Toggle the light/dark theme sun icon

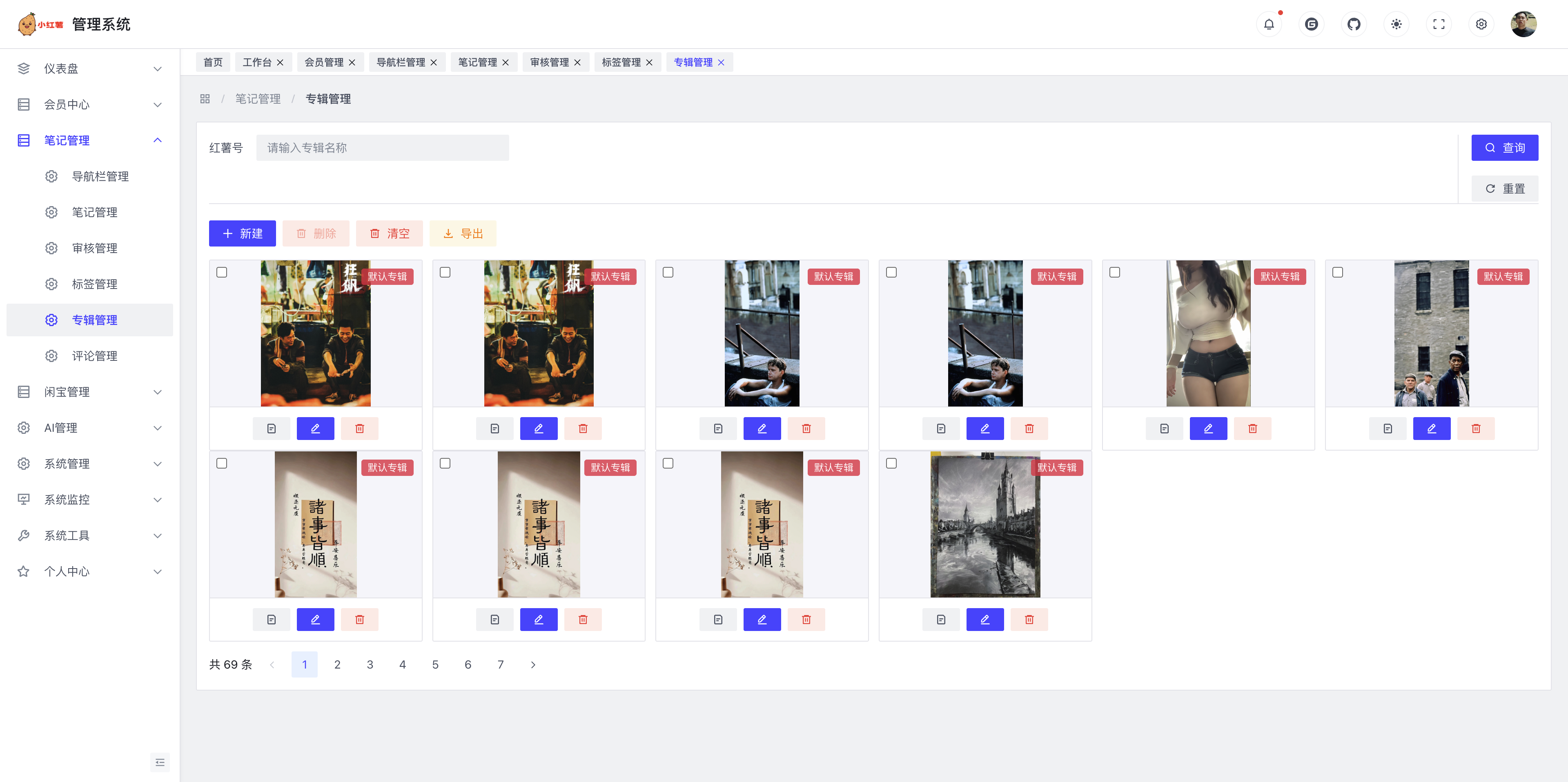tap(1396, 24)
